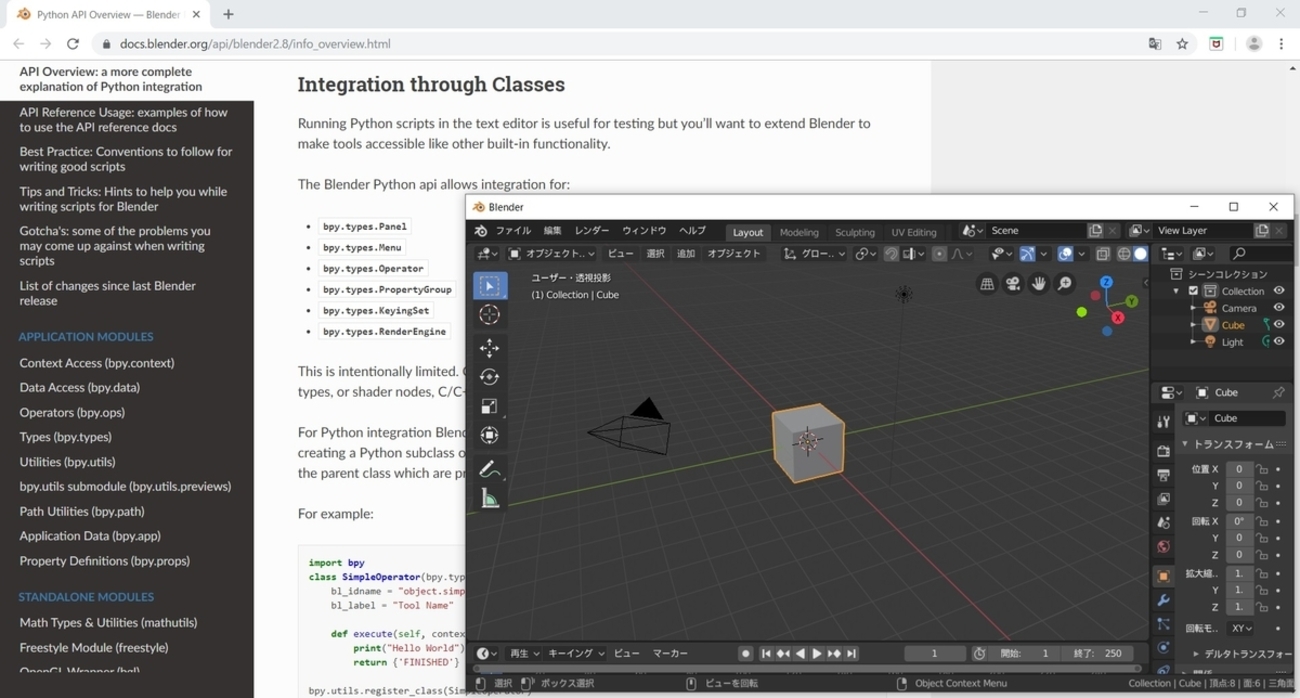Click the green Y axis gizmo ball
Screen dimensions: 1300x698
[x=1132, y=301]
